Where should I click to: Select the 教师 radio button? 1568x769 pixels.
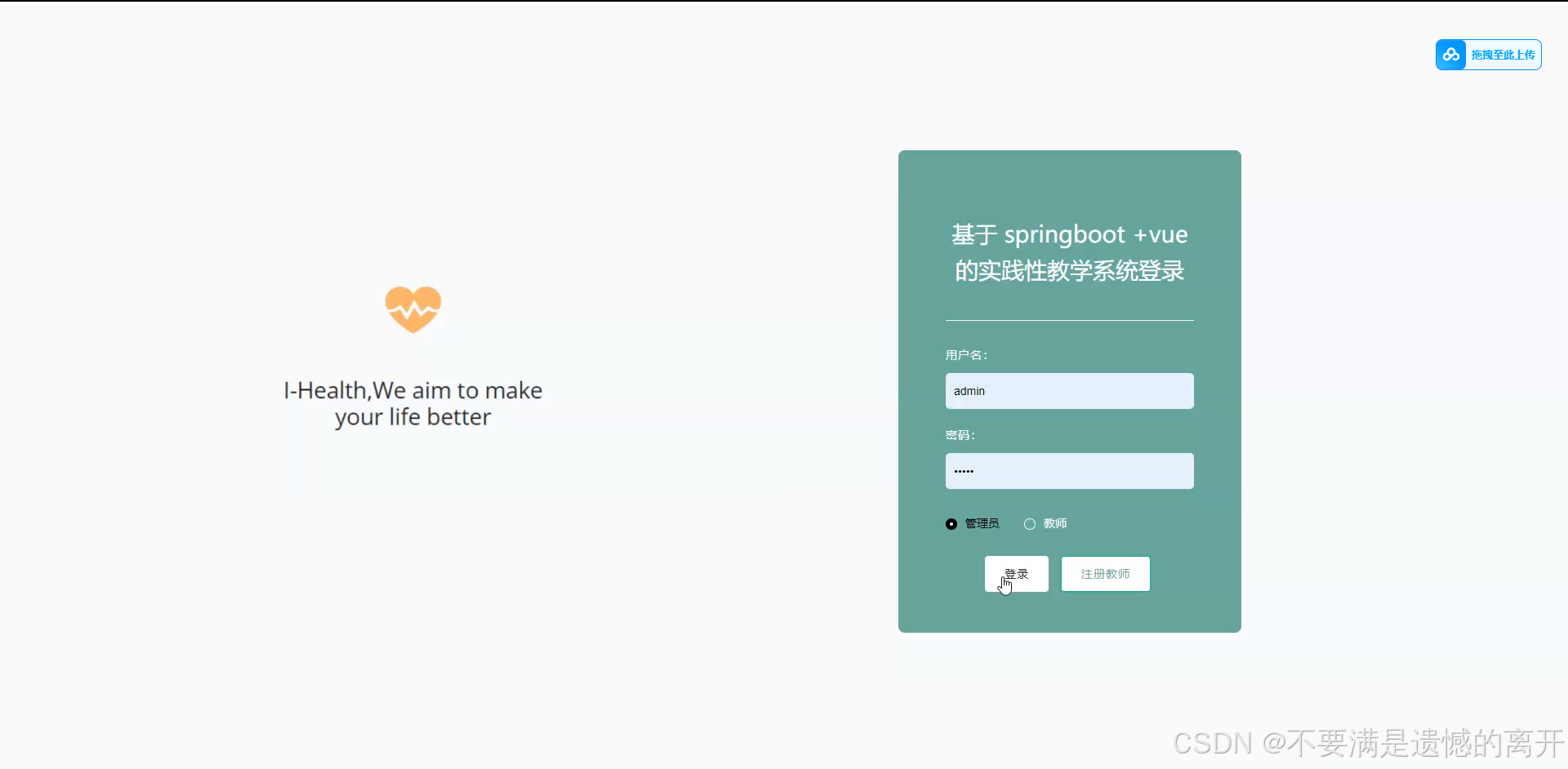1030,524
